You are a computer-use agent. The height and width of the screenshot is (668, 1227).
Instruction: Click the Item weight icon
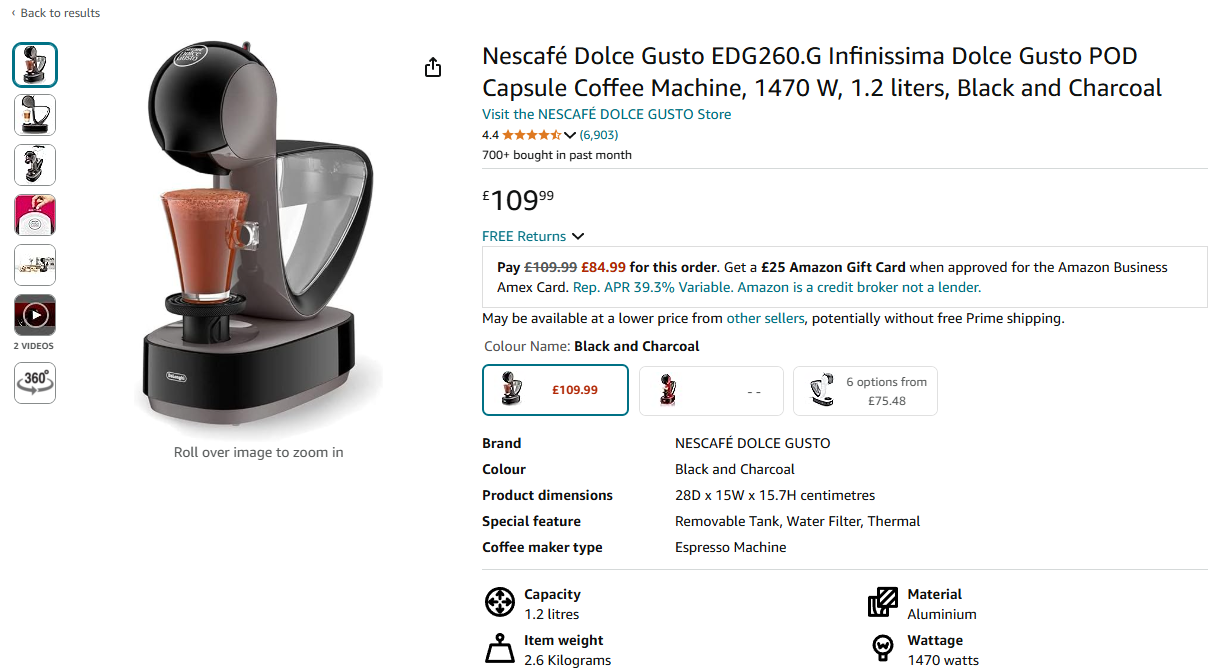click(500, 649)
